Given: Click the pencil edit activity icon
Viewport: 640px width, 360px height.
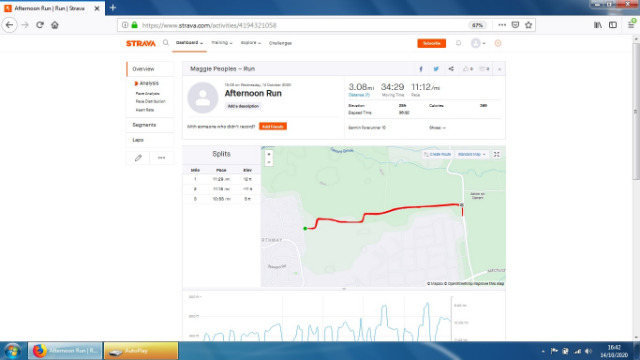Looking at the screenshot, I should coord(138,158).
